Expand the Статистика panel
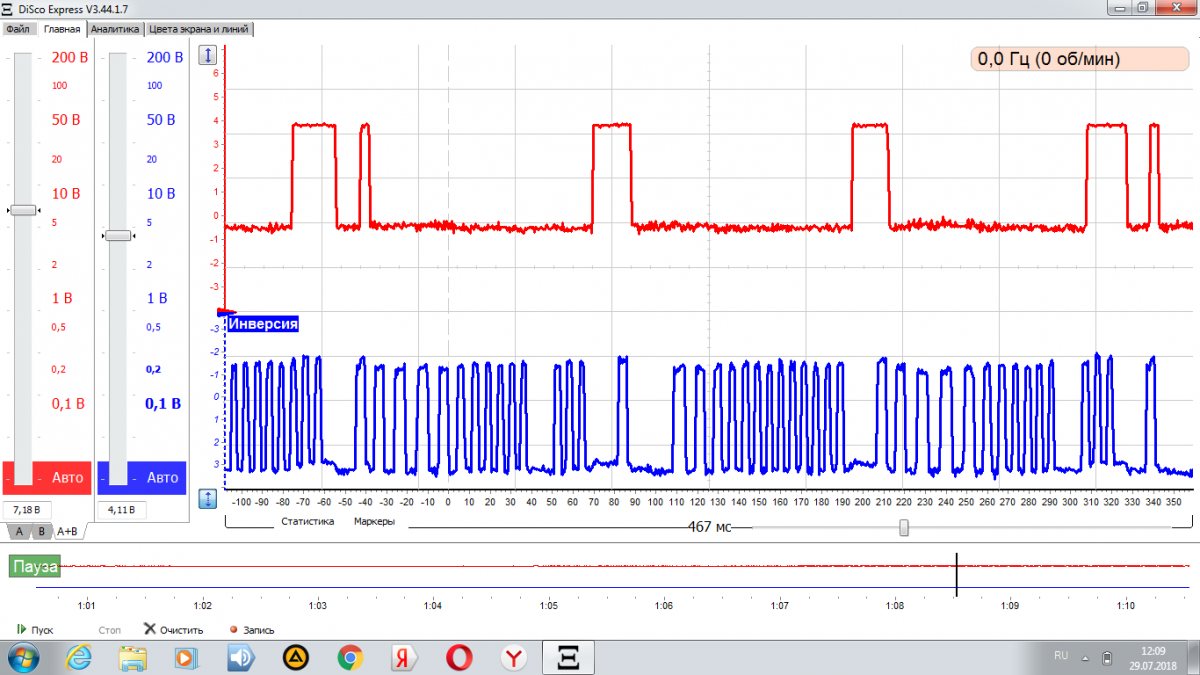The width and height of the screenshot is (1200, 675). coord(307,521)
